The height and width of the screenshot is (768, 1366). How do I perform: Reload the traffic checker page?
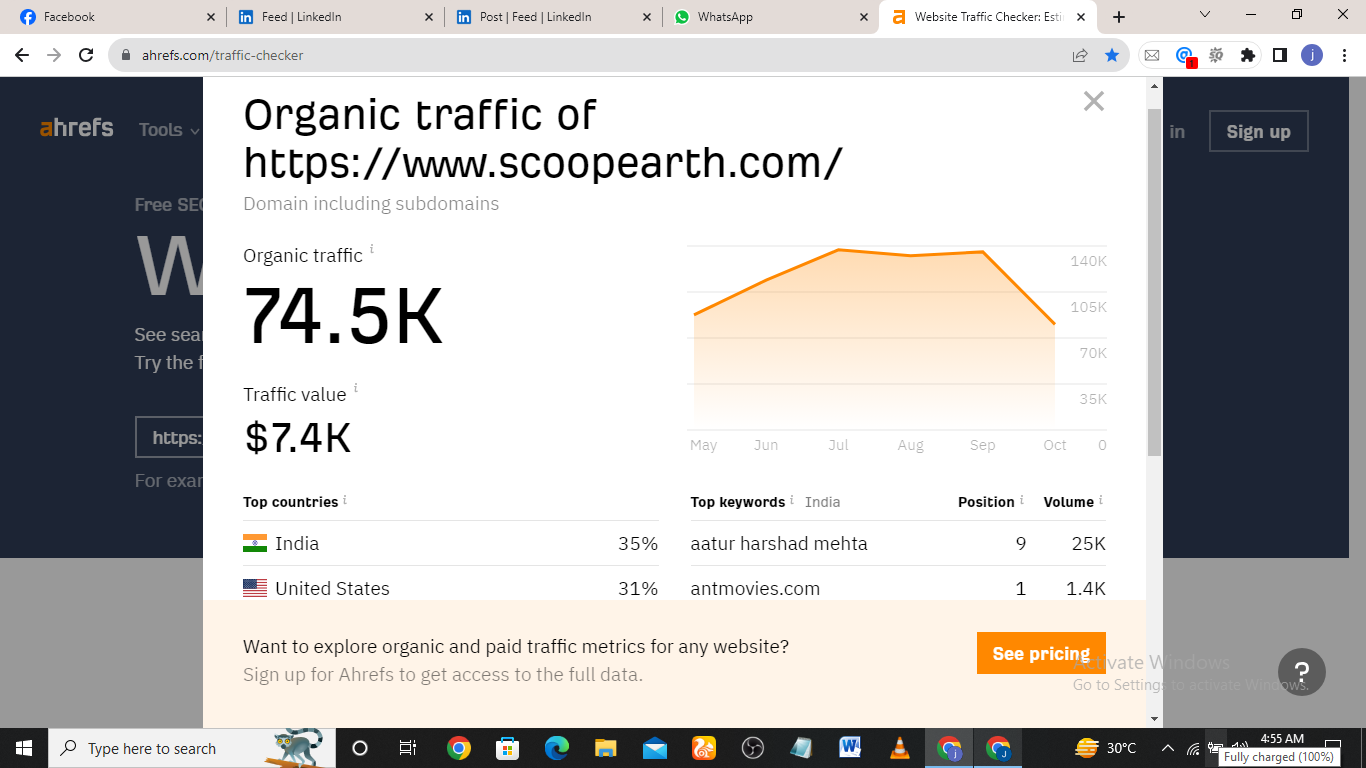click(x=84, y=55)
